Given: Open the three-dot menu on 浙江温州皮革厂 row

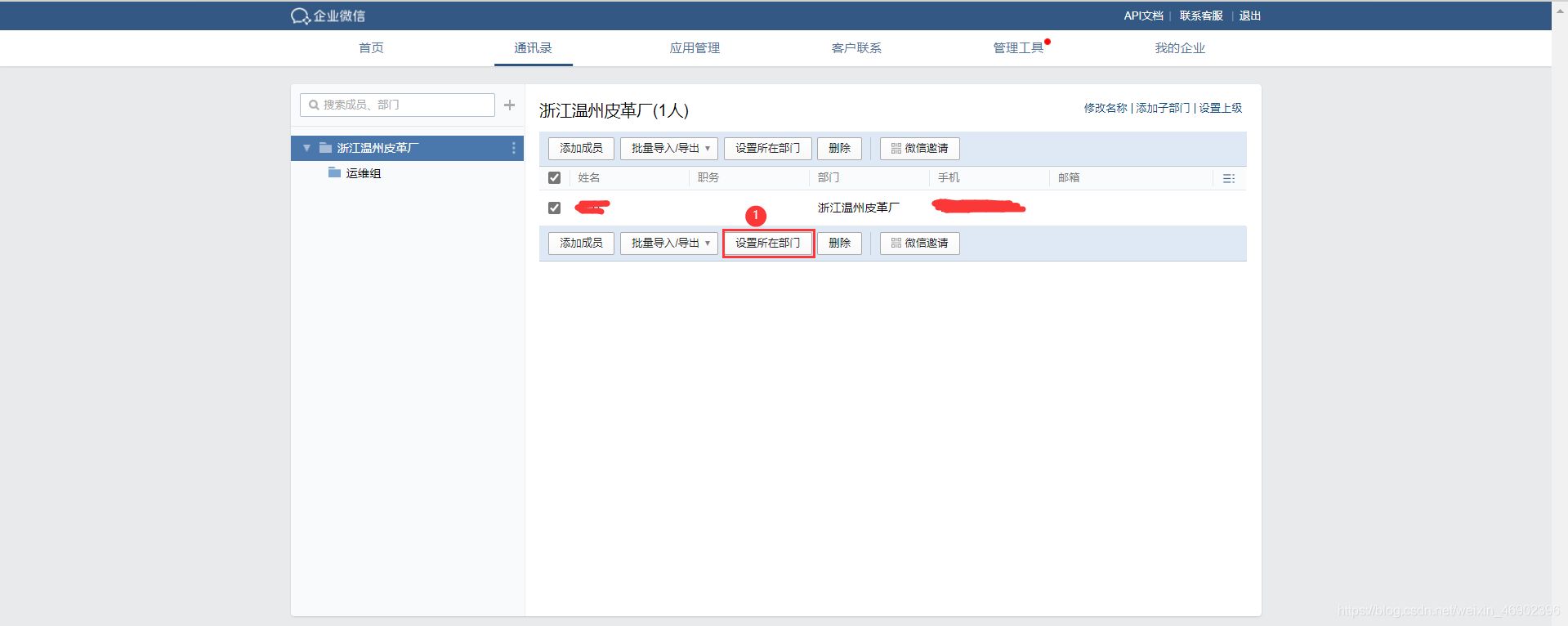Looking at the screenshot, I should pyautogui.click(x=513, y=148).
